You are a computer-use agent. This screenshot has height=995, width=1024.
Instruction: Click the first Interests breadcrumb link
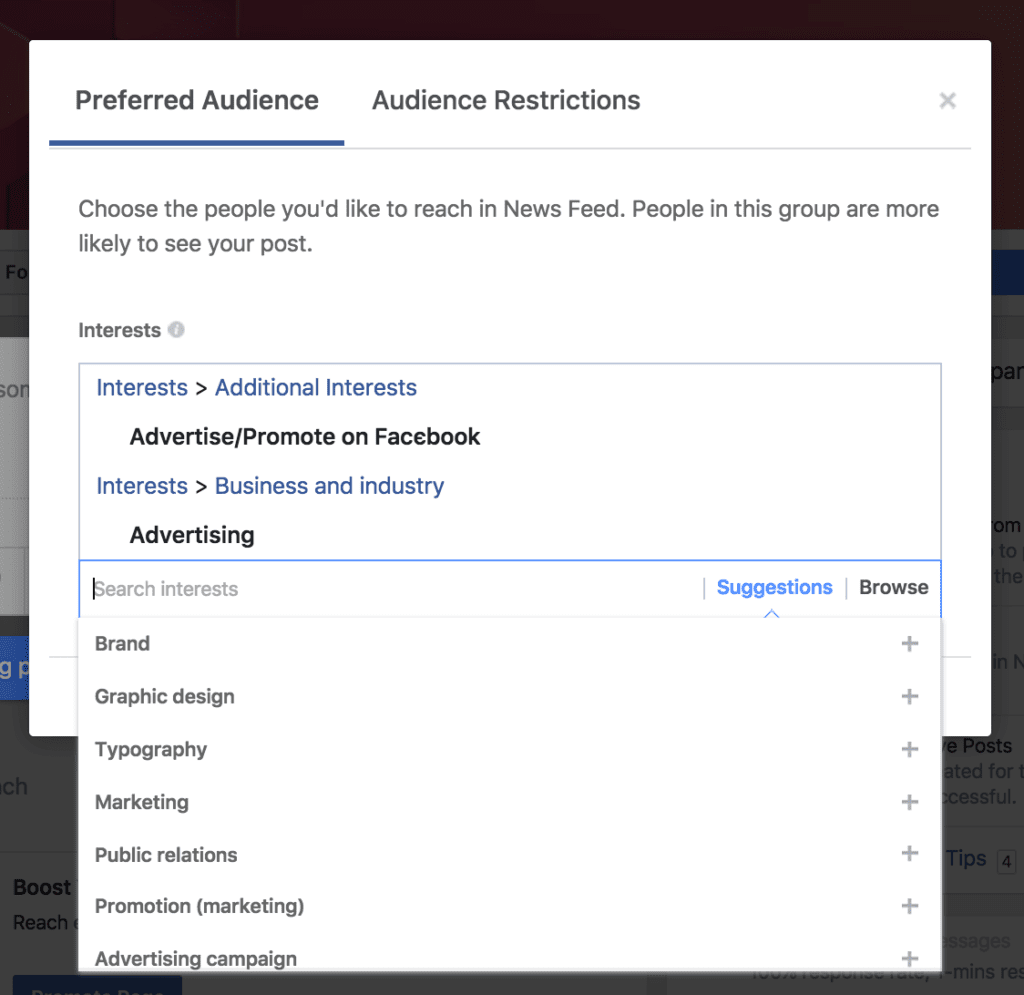tap(141, 387)
